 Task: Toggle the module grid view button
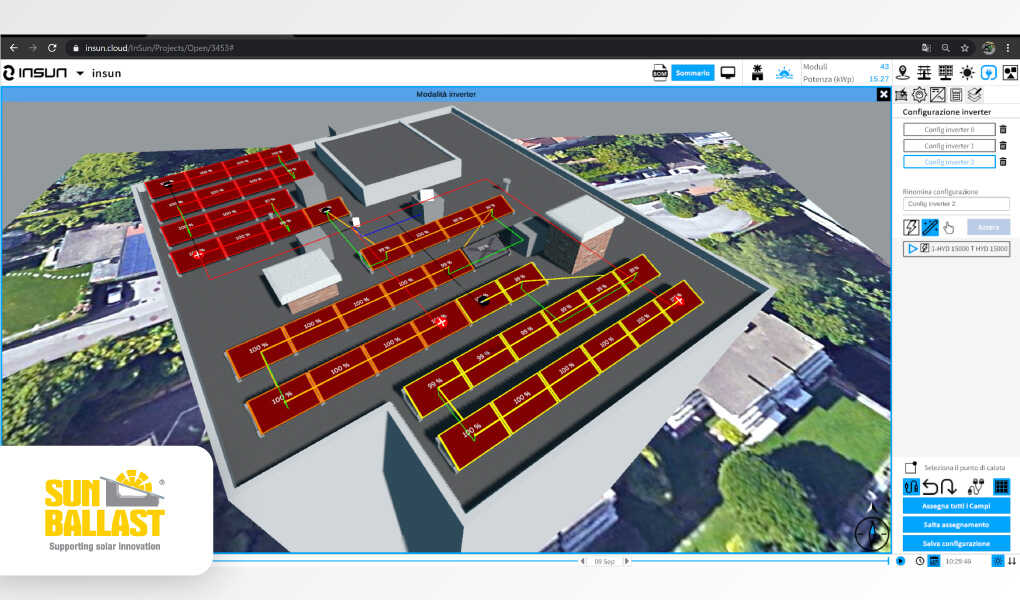point(1000,487)
